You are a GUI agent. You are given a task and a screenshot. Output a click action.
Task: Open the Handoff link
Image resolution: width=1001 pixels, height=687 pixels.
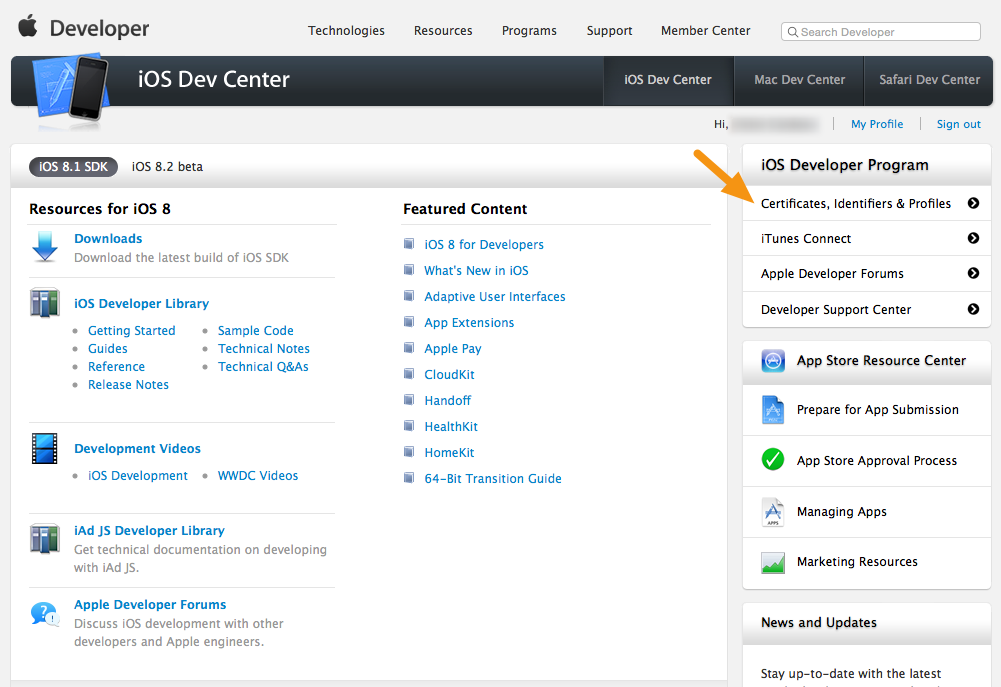[448, 400]
